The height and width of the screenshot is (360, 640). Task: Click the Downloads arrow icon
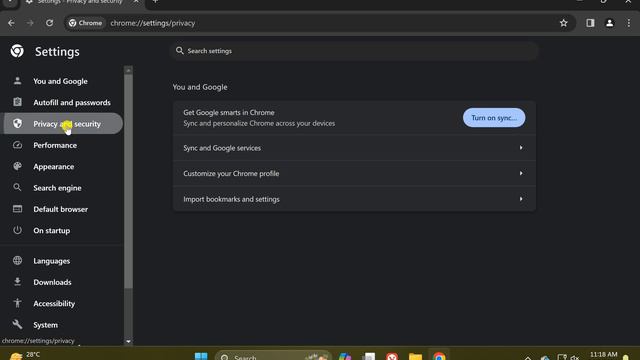coord(17,282)
